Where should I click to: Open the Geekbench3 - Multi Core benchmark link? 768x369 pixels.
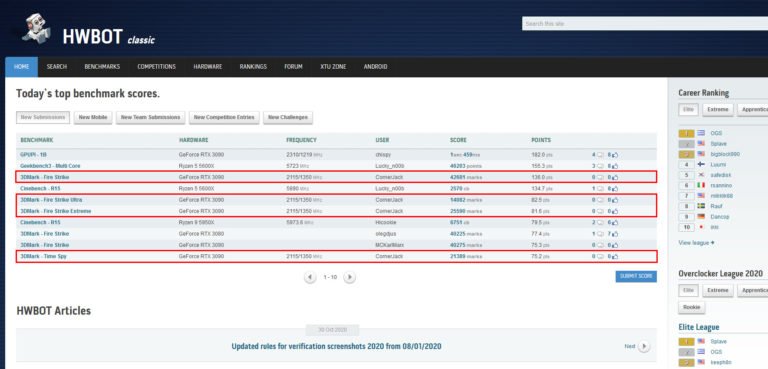pyautogui.click(x=50, y=166)
